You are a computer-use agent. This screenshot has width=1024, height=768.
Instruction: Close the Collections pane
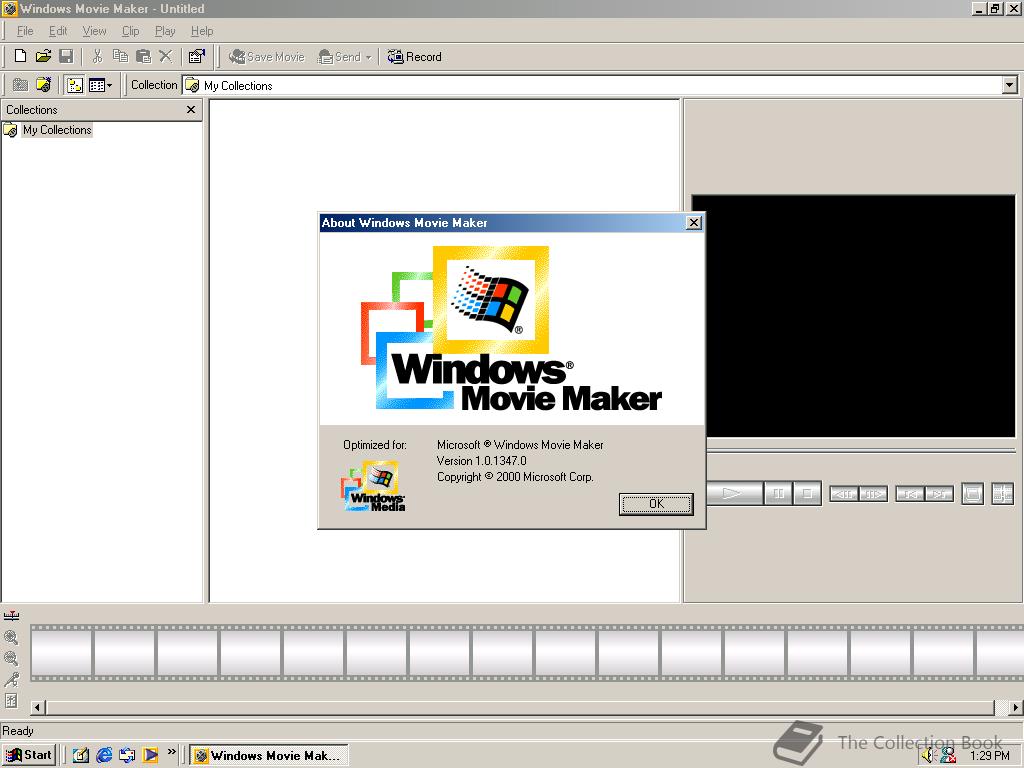(191, 110)
